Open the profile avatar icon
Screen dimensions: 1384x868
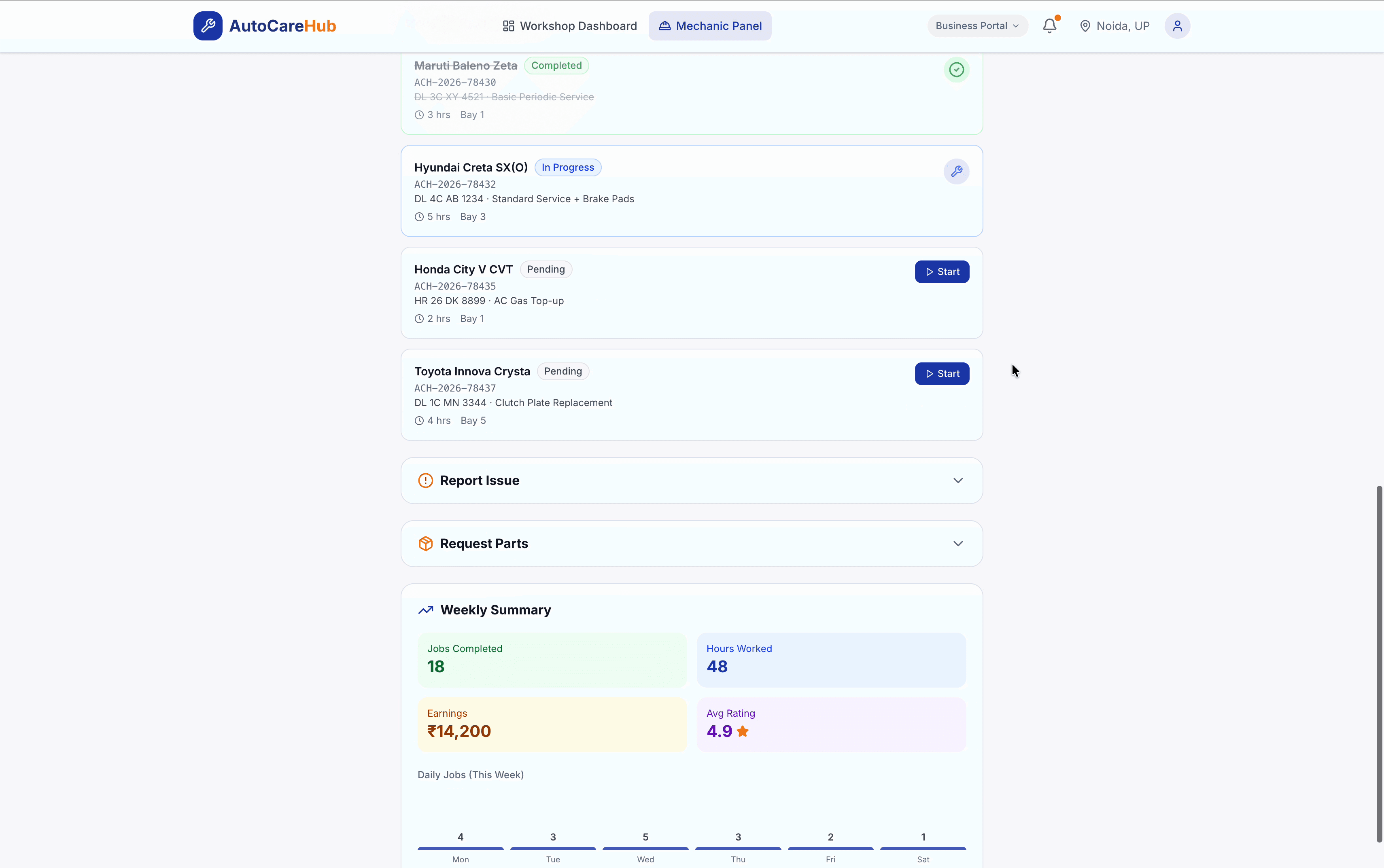point(1177,25)
